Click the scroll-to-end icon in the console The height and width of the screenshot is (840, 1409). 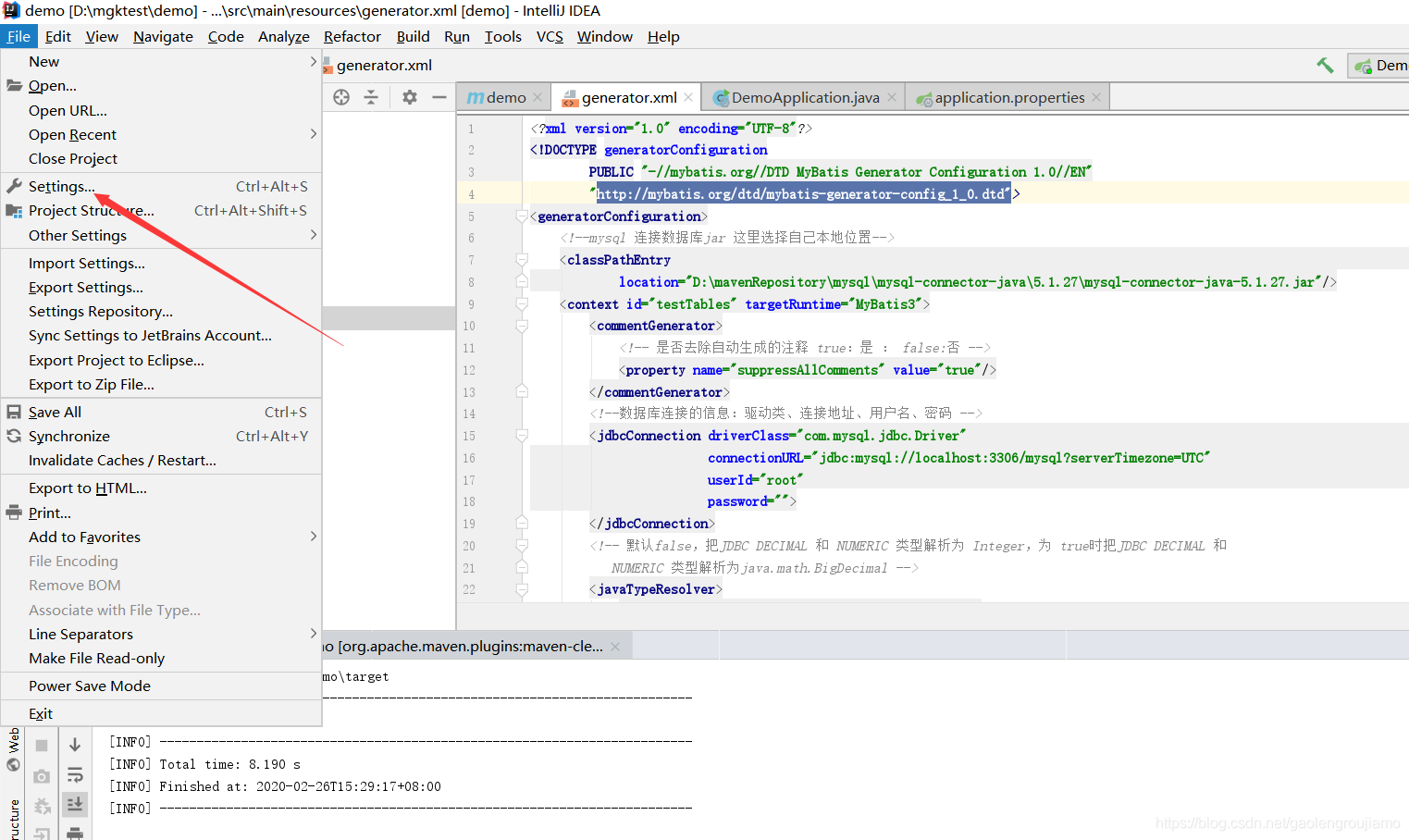pos(75,803)
